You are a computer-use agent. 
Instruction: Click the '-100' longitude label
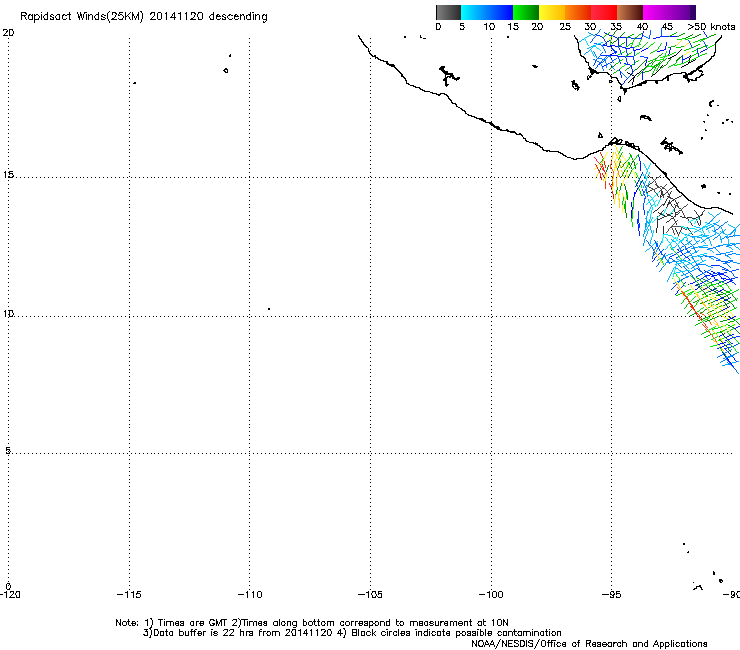(x=491, y=594)
